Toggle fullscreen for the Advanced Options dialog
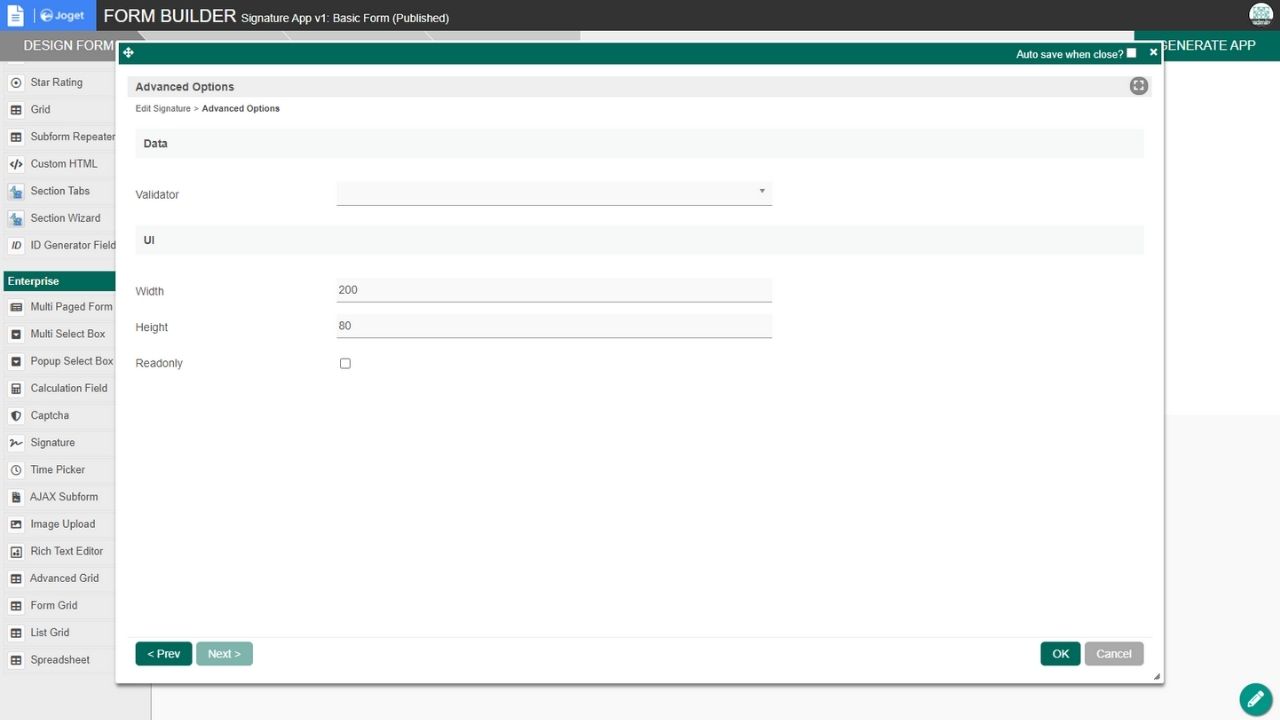Screen dimensions: 1280x720 point(1139,86)
